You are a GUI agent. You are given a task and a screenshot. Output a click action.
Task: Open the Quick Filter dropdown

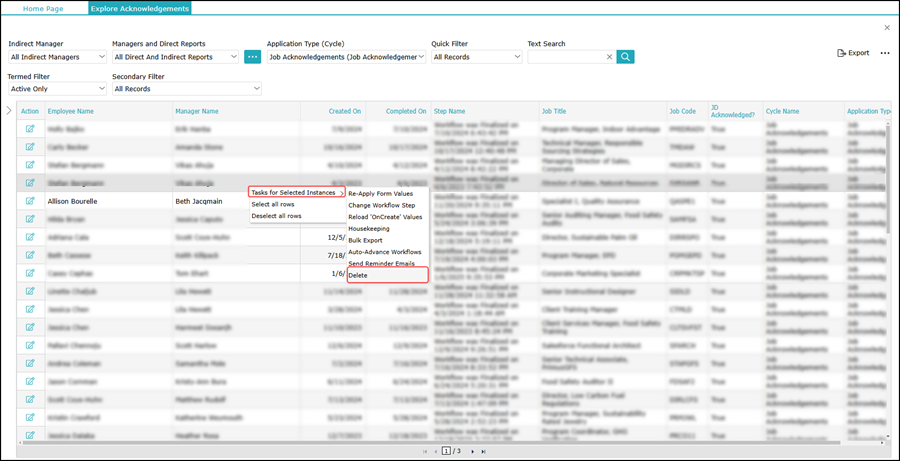pos(476,57)
